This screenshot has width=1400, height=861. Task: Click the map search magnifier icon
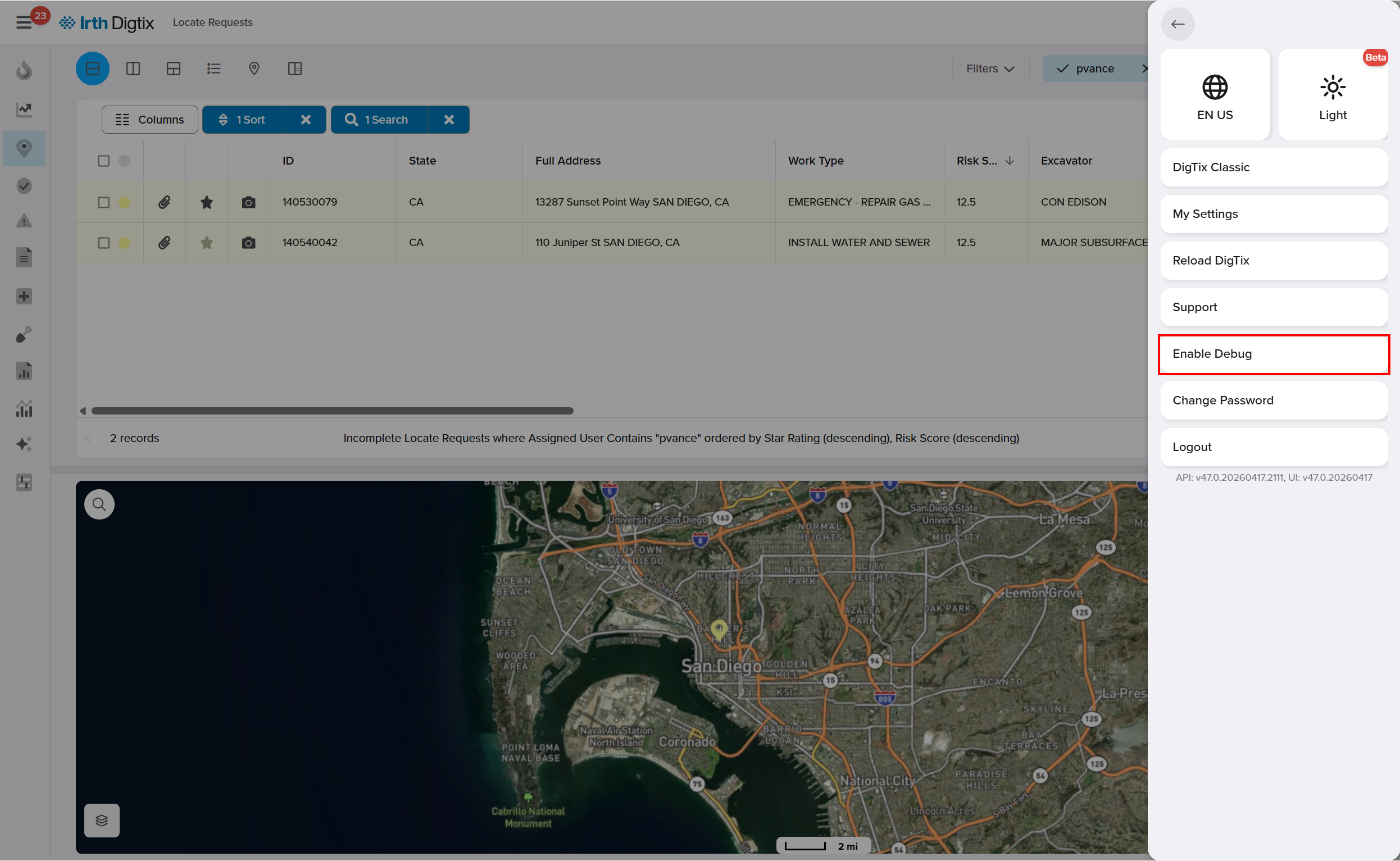coord(99,504)
